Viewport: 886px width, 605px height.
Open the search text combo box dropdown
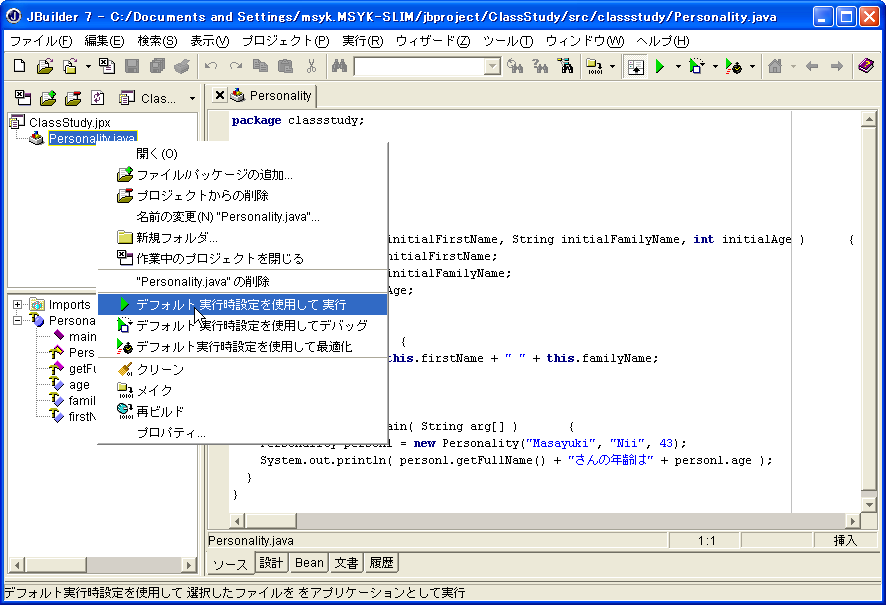pyautogui.click(x=492, y=66)
